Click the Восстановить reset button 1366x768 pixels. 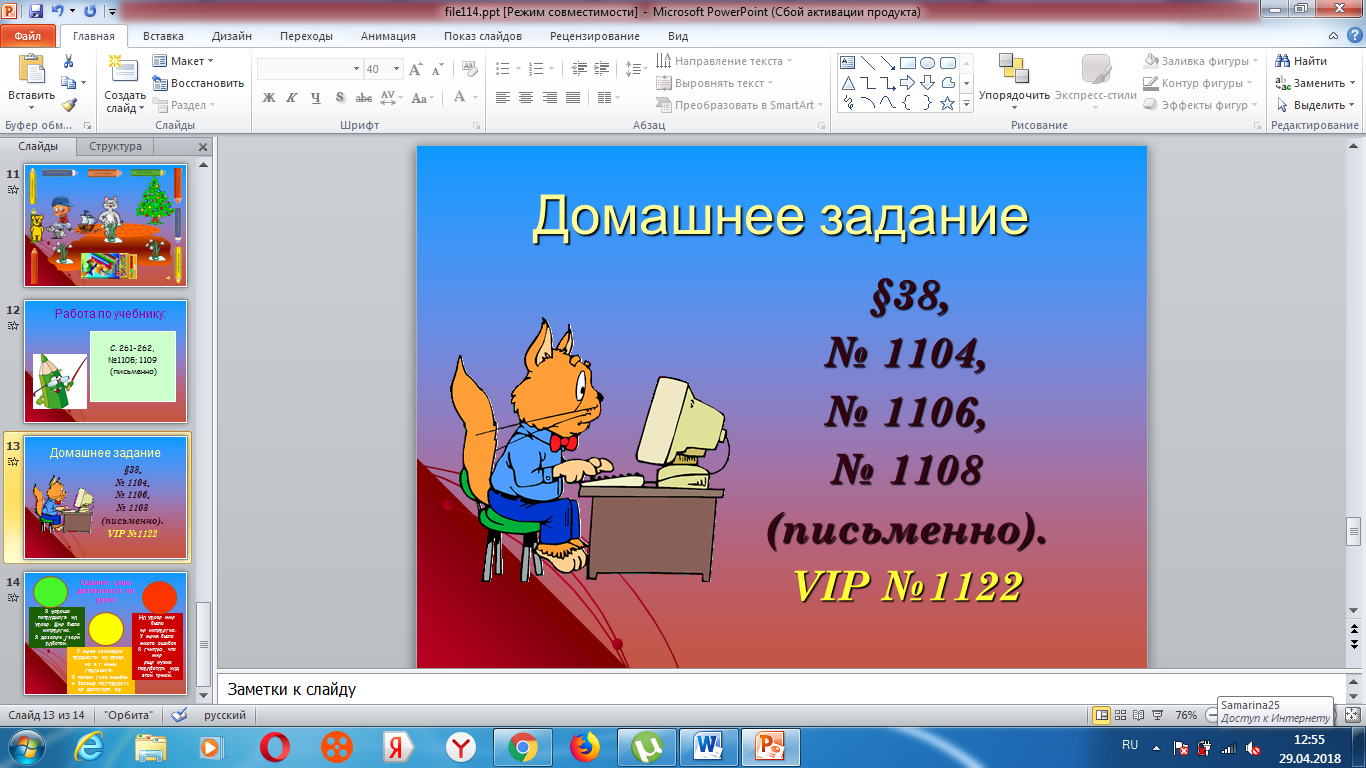click(198, 83)
